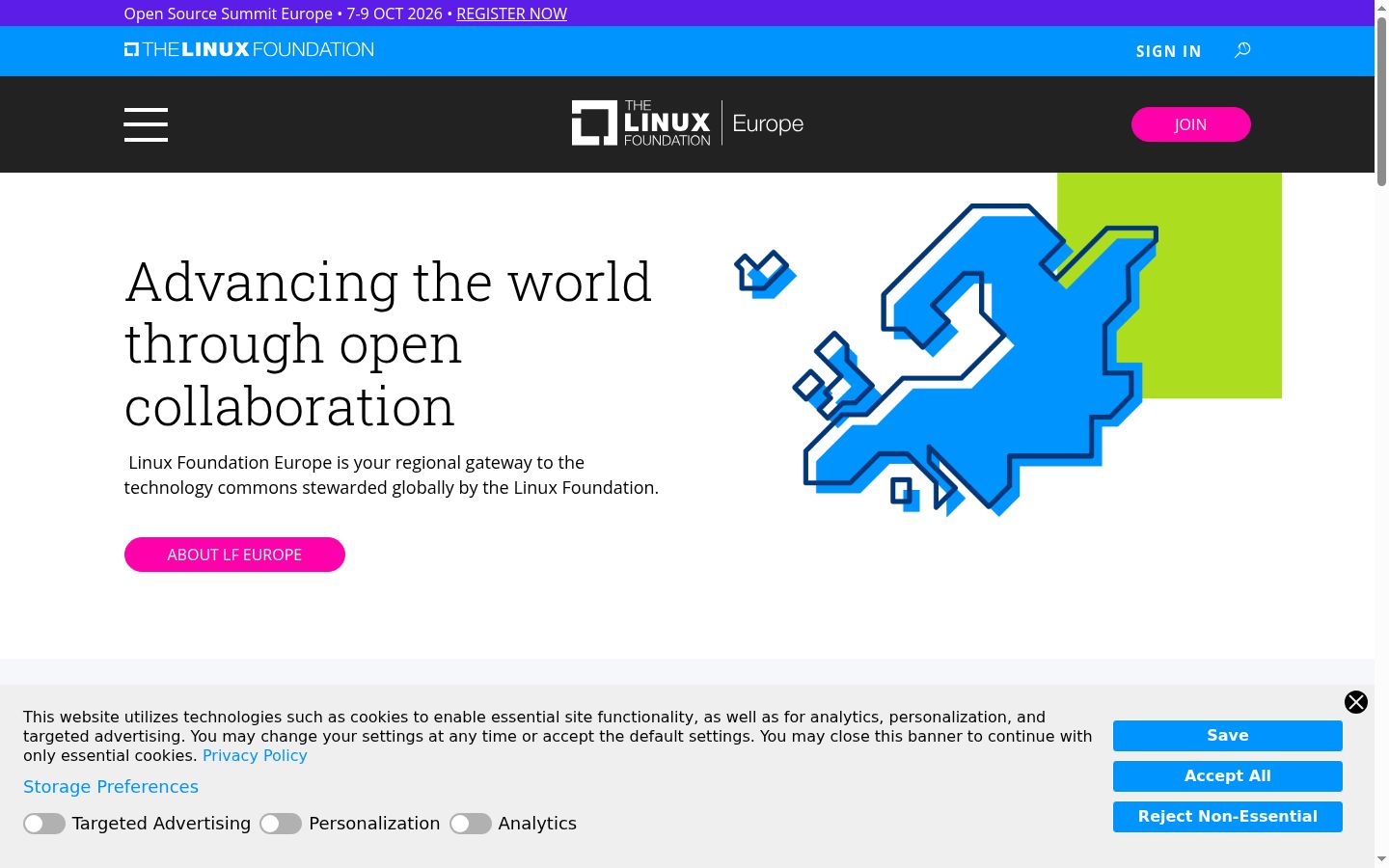Image resolution: width=1389 pixels, height=868 pixels.
Task: Save cookie preferences
Action: pyautogui.click(x=1228, y=736)
